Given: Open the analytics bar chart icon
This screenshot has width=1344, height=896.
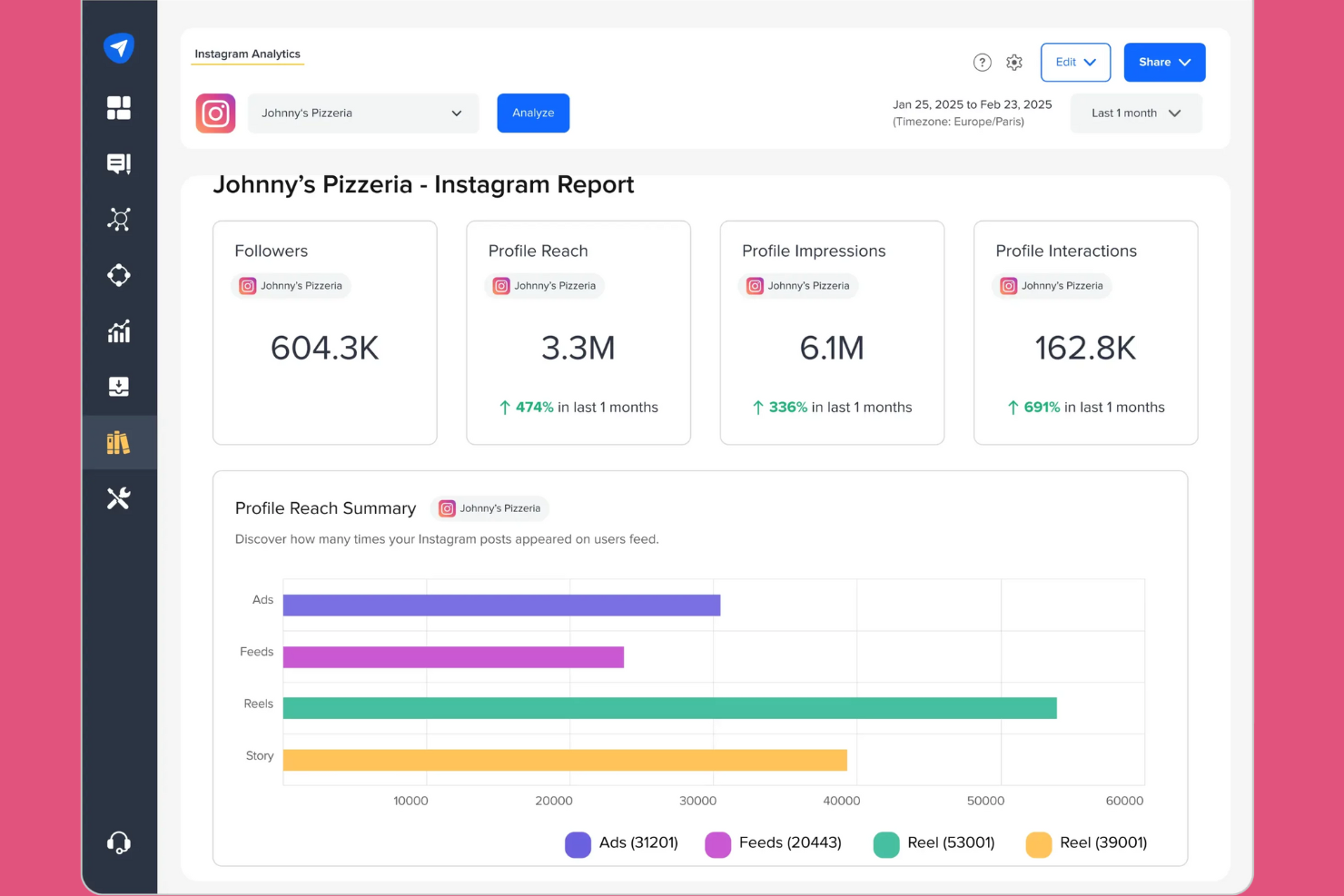Looking at the screenshot, I should point(119,331).
